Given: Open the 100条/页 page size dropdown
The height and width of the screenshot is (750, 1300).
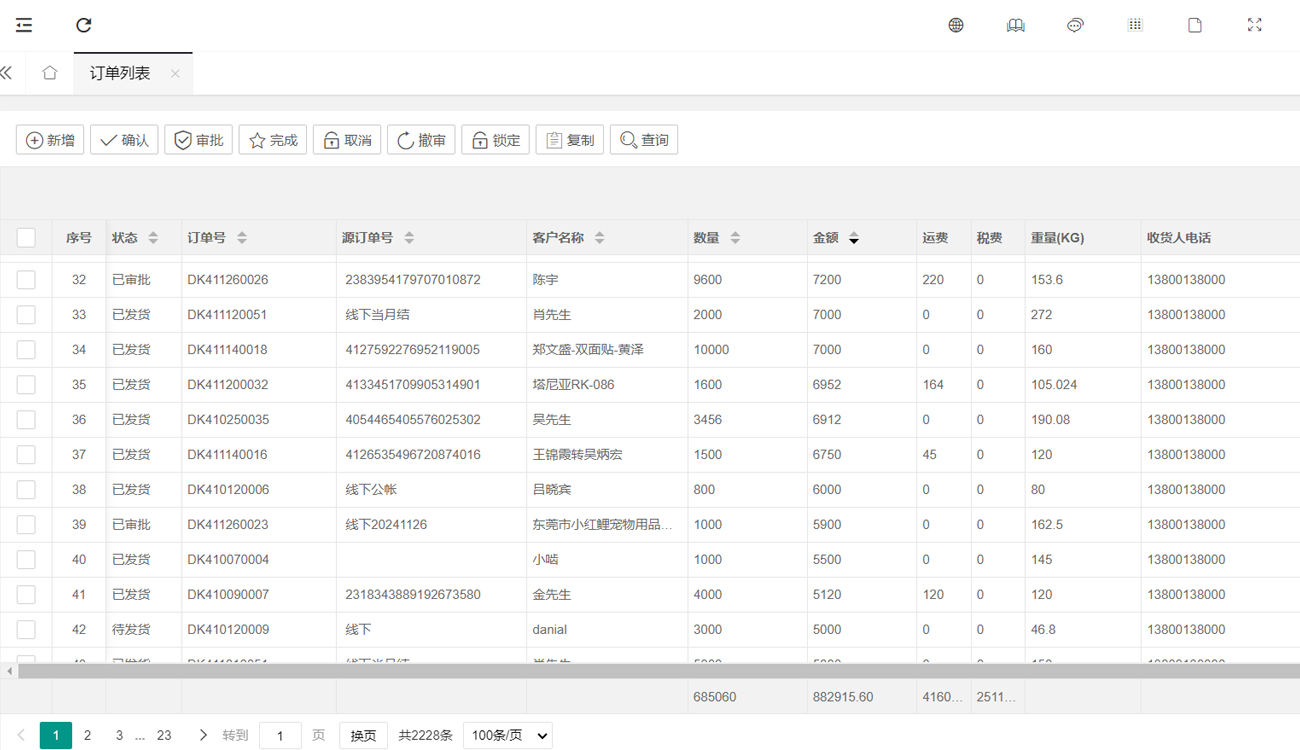Looking at the screenshot, I should 508,735.
